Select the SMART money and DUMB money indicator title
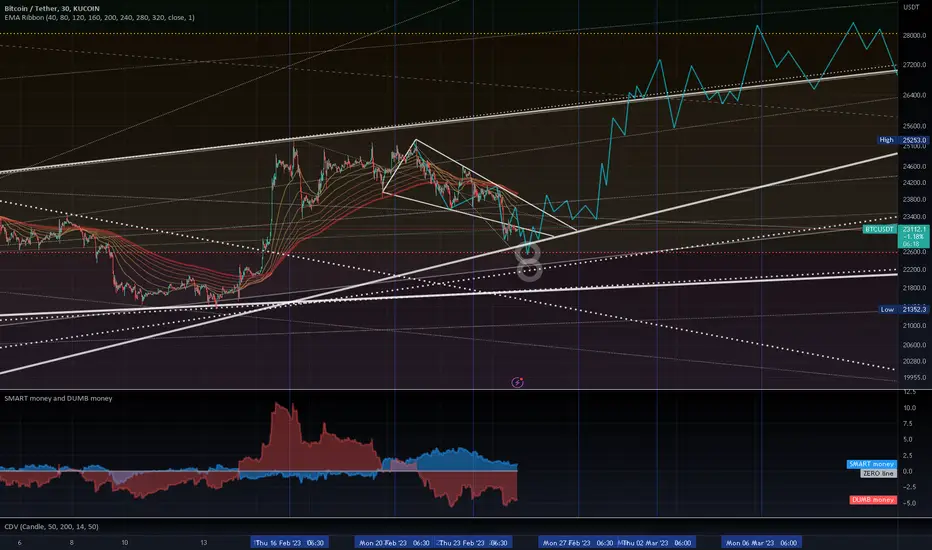Viewport: 932px width, 550px height. click(58, 398)
